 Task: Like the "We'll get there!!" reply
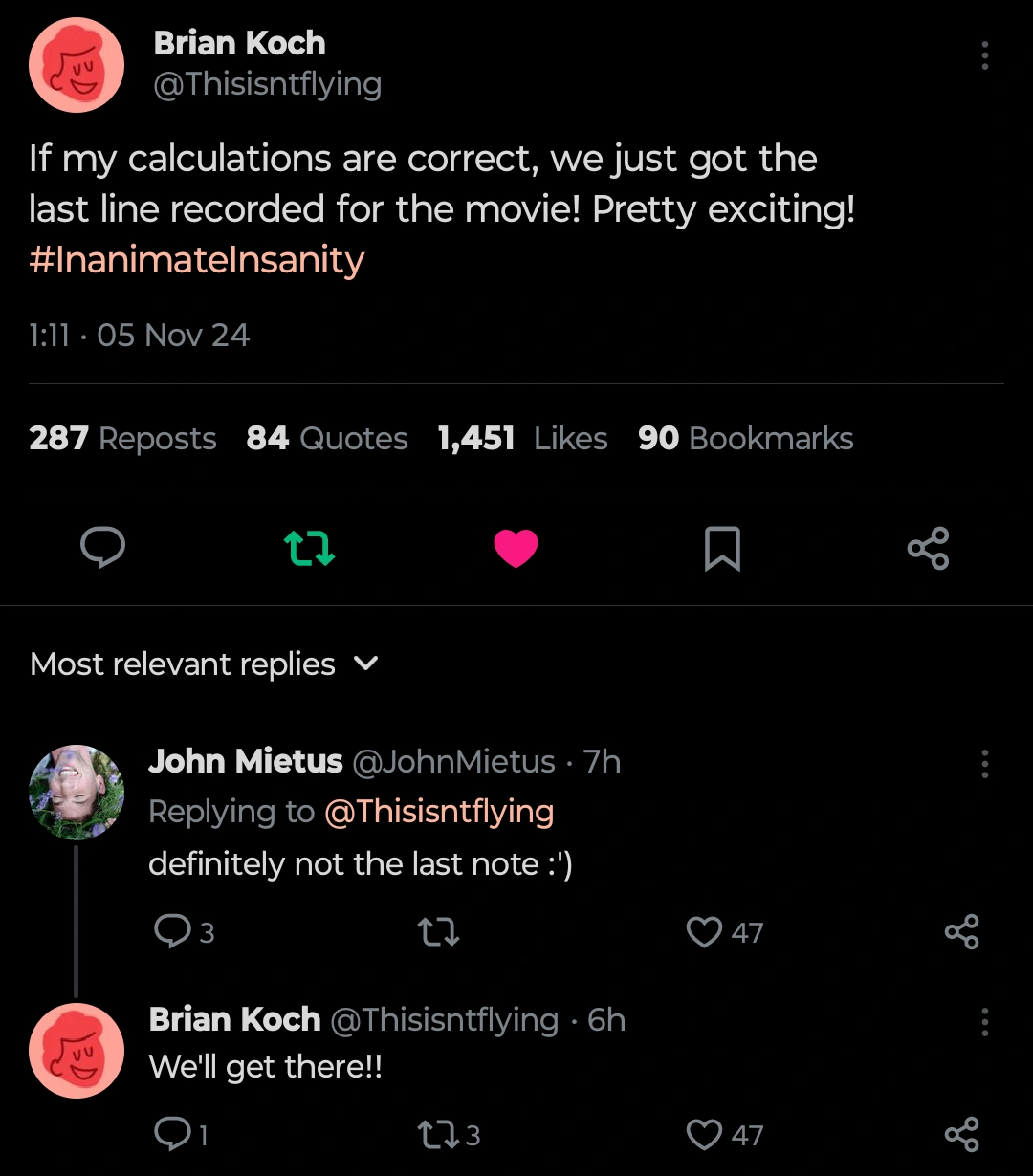705,1135
